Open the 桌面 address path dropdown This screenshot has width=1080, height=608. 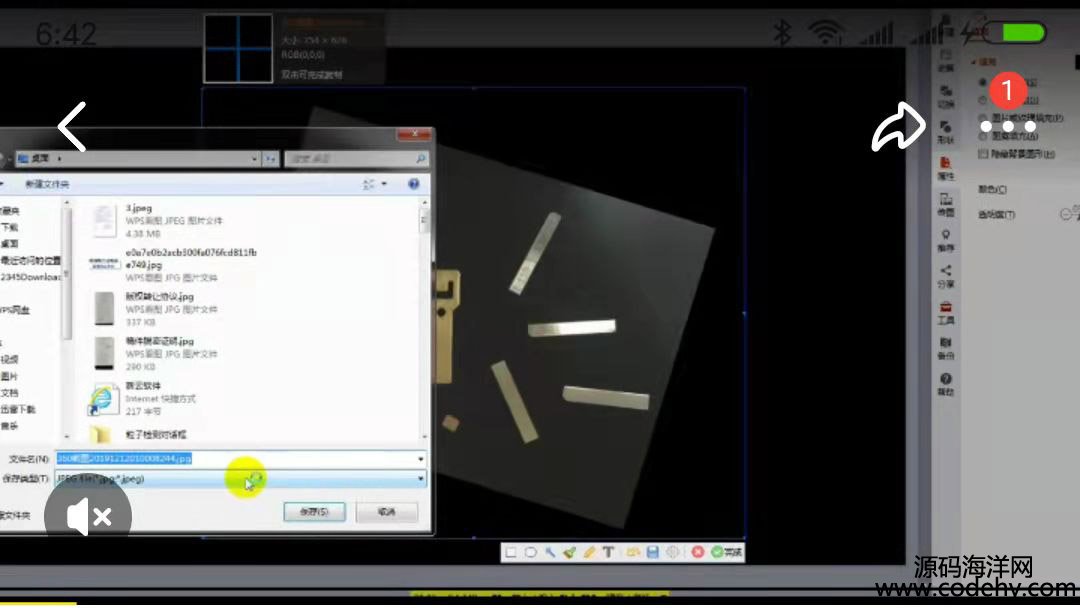[254, 158]
